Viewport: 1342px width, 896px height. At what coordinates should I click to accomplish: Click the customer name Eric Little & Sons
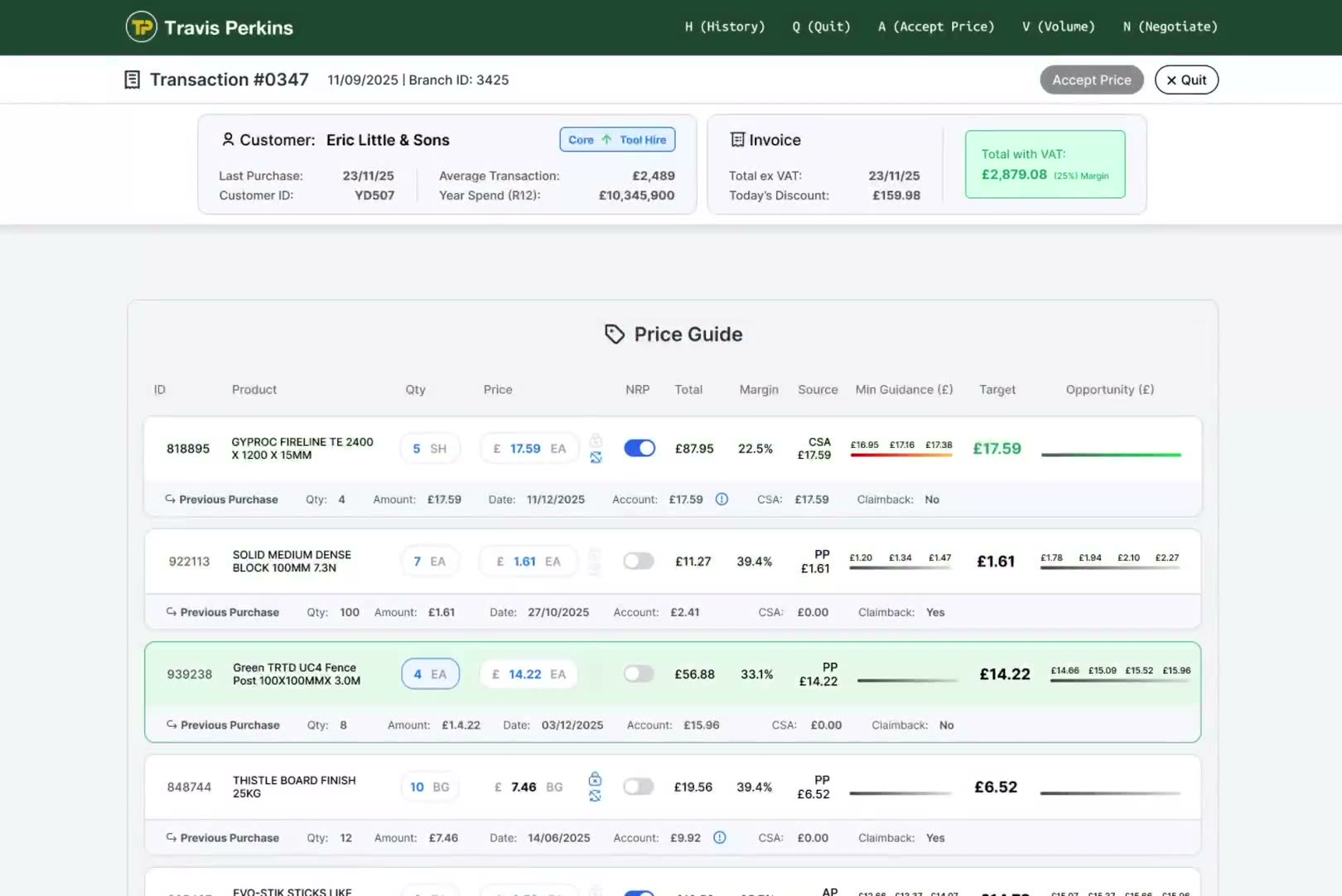pos(388,140)
